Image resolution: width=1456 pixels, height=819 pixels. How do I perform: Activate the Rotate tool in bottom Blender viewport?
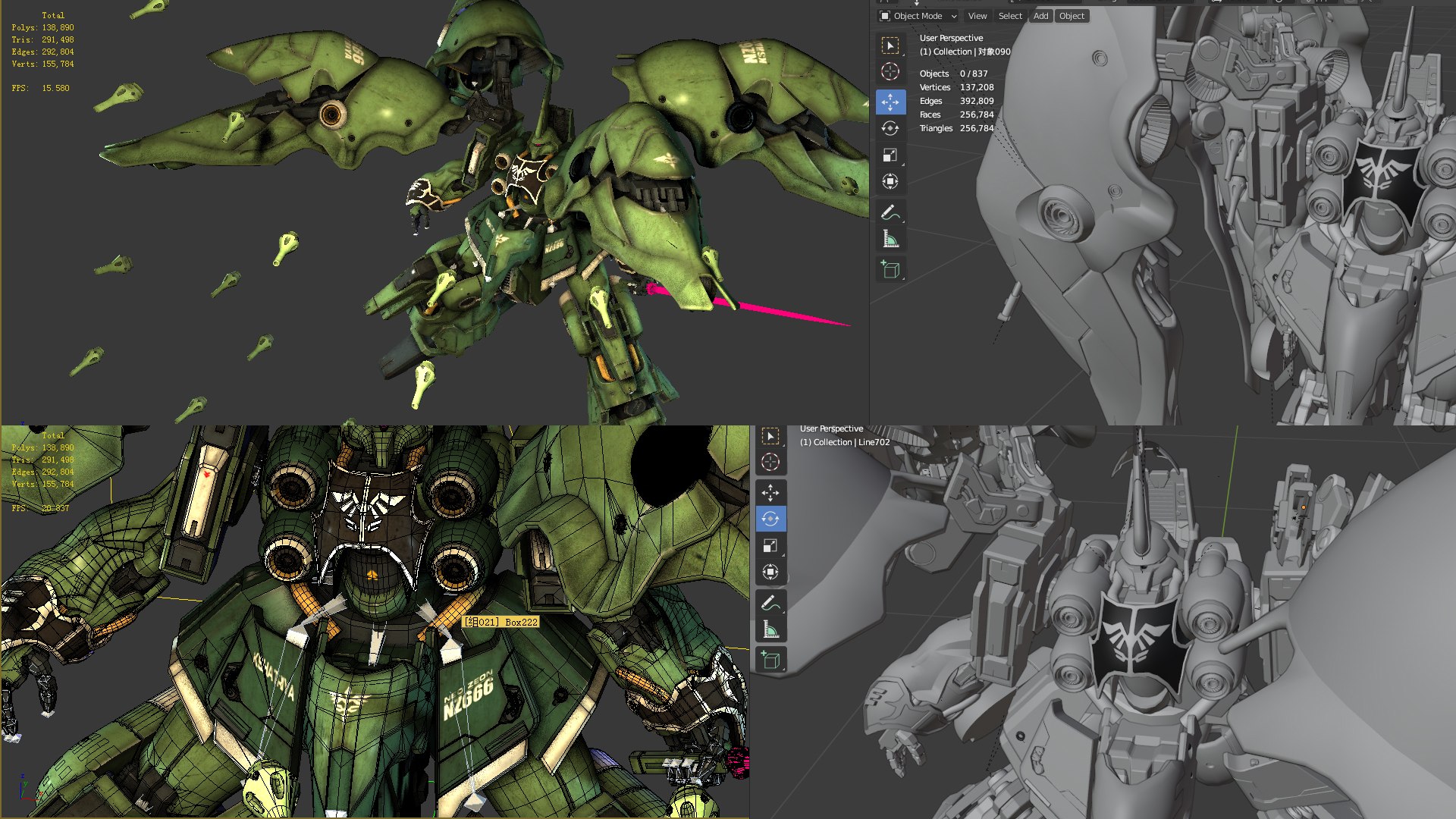tap(770, 519)
